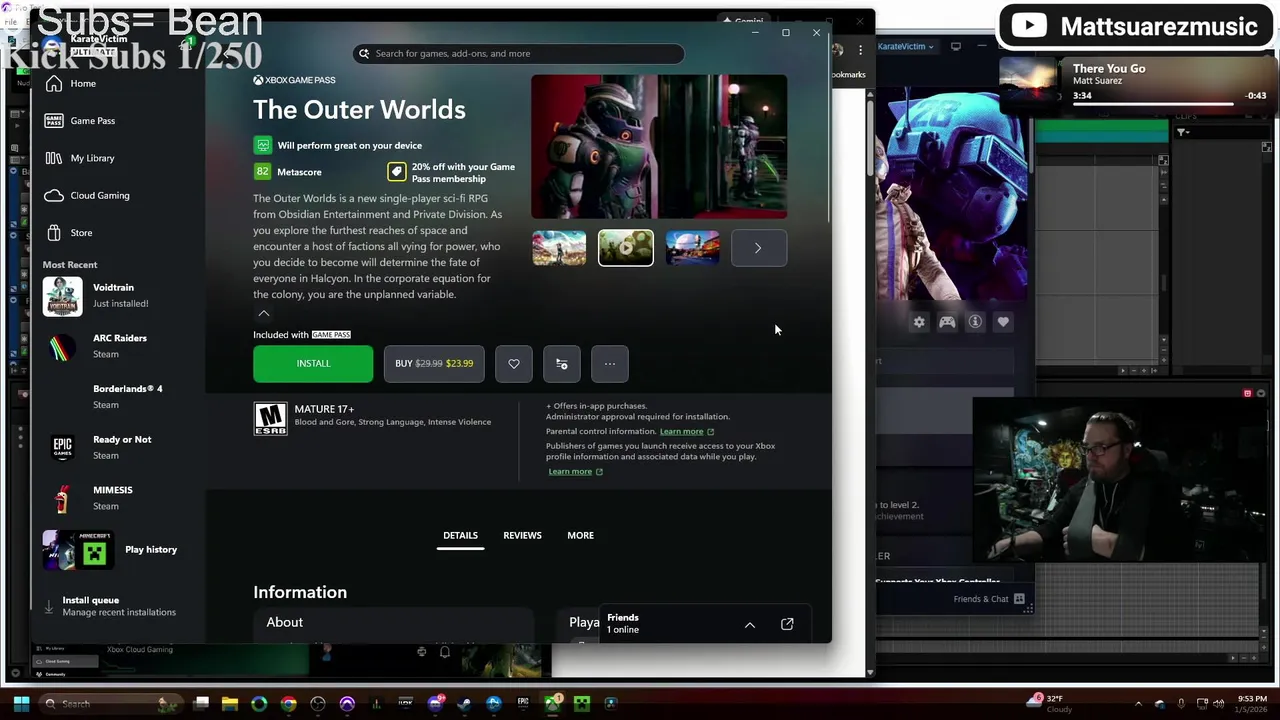Open OBS Studio from taskbar

click(318, 703)
